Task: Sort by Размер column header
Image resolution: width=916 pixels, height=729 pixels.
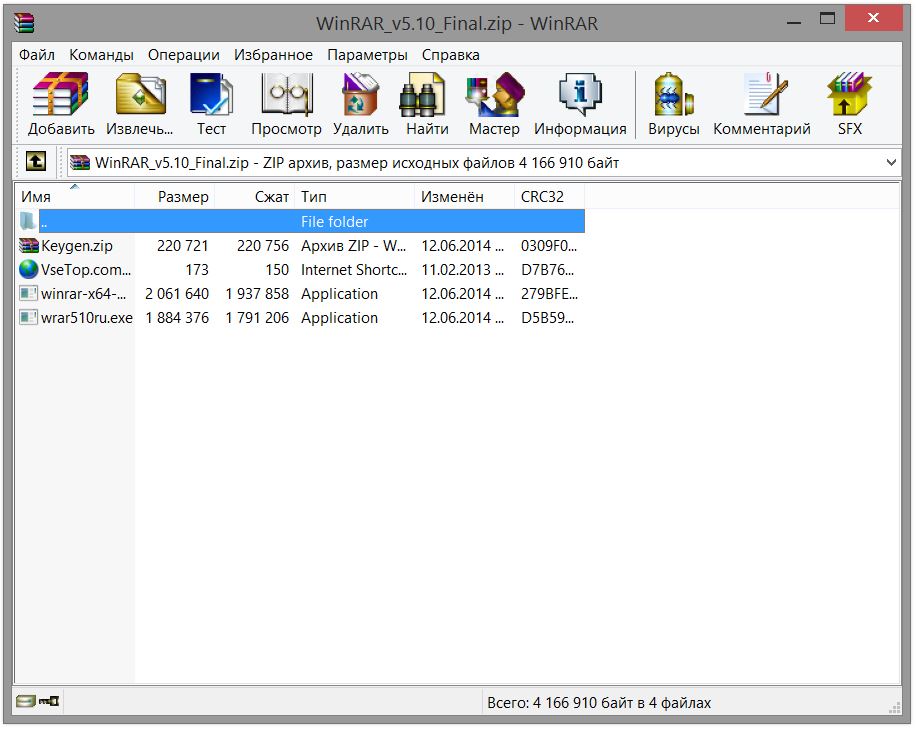Action: click(175, 197)
